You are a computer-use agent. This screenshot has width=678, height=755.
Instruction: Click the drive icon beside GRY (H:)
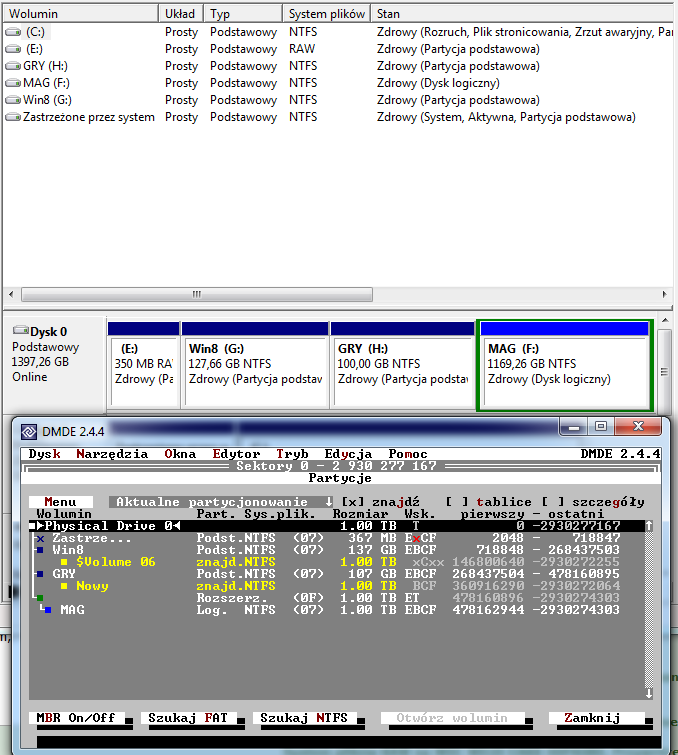(x=13, y=66)
